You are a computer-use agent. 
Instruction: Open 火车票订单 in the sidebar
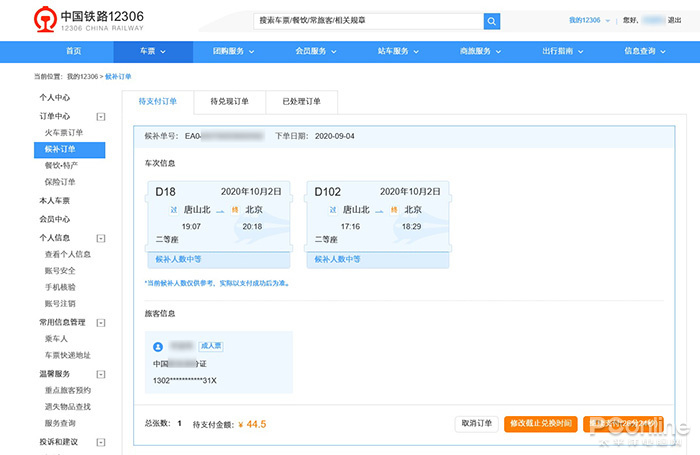point(64,132)
